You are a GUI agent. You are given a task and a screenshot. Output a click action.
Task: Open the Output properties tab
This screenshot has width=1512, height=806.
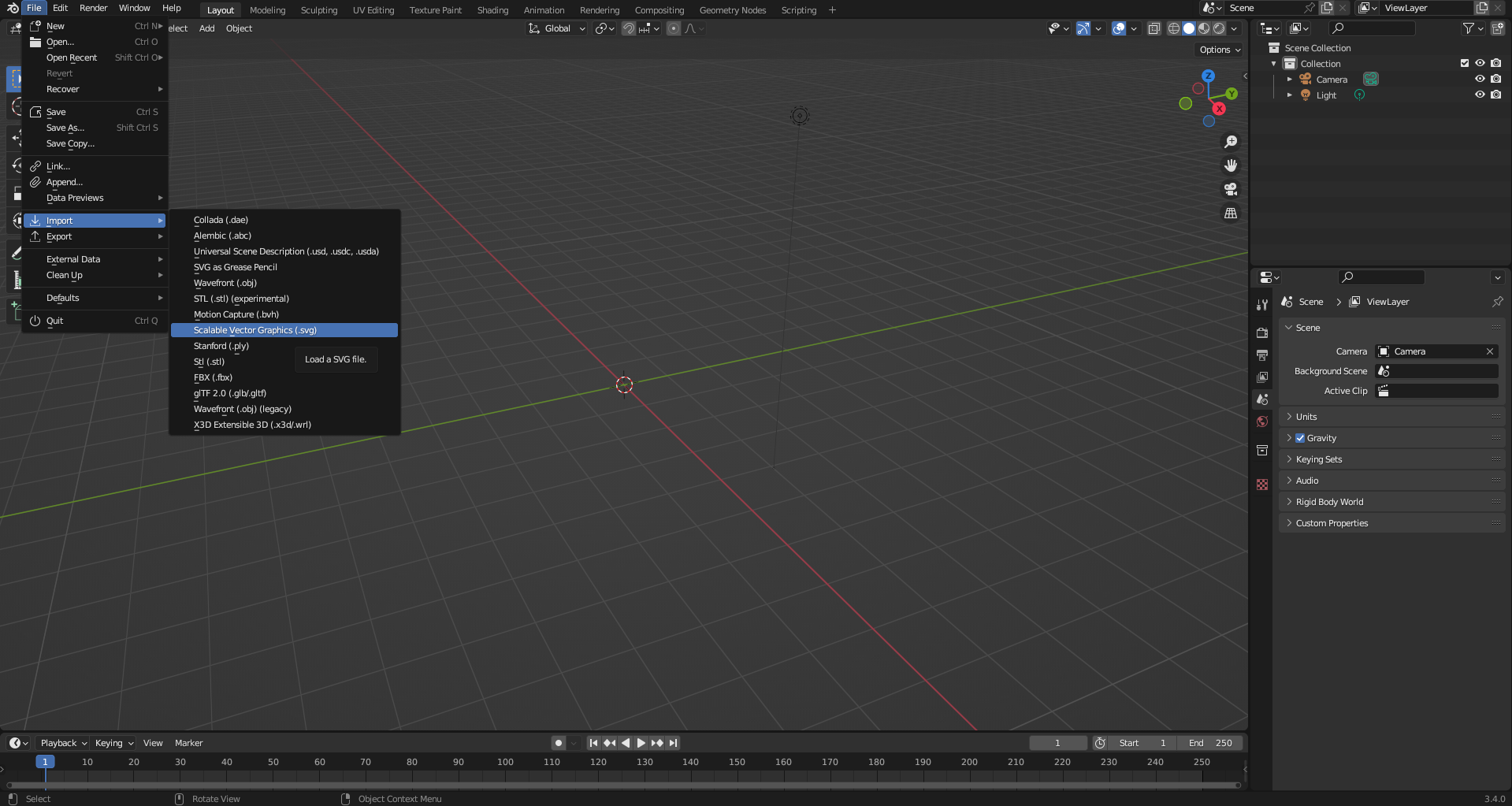(1262, 355)
